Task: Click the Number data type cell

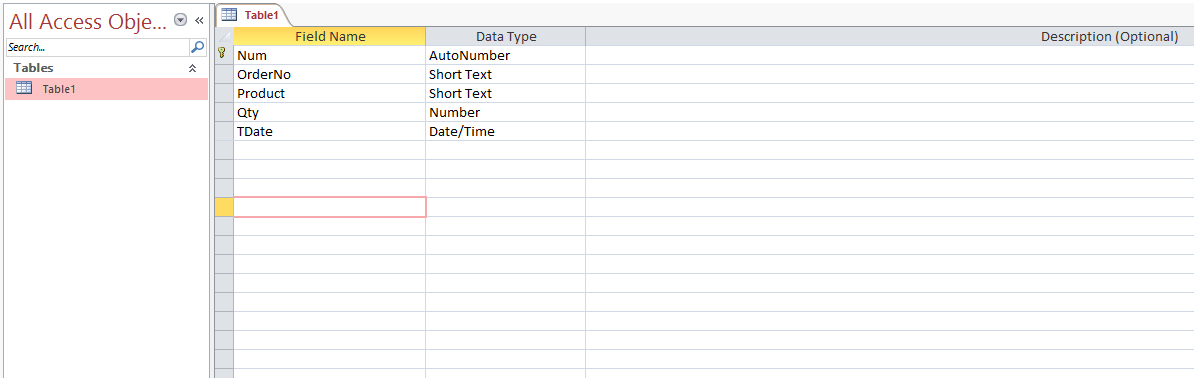Action: (x=506, y=113)
